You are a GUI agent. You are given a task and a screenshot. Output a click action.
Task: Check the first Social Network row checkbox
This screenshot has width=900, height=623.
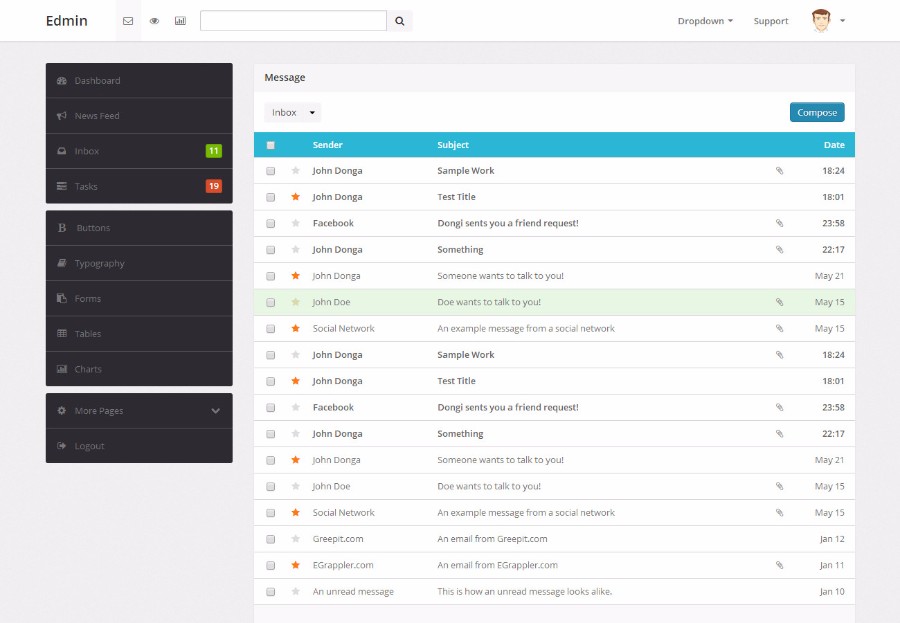tap(271, 329)
